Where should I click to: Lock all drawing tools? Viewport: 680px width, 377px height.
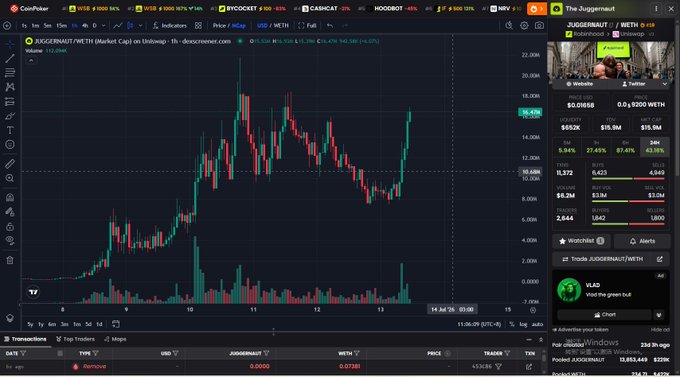10,226
